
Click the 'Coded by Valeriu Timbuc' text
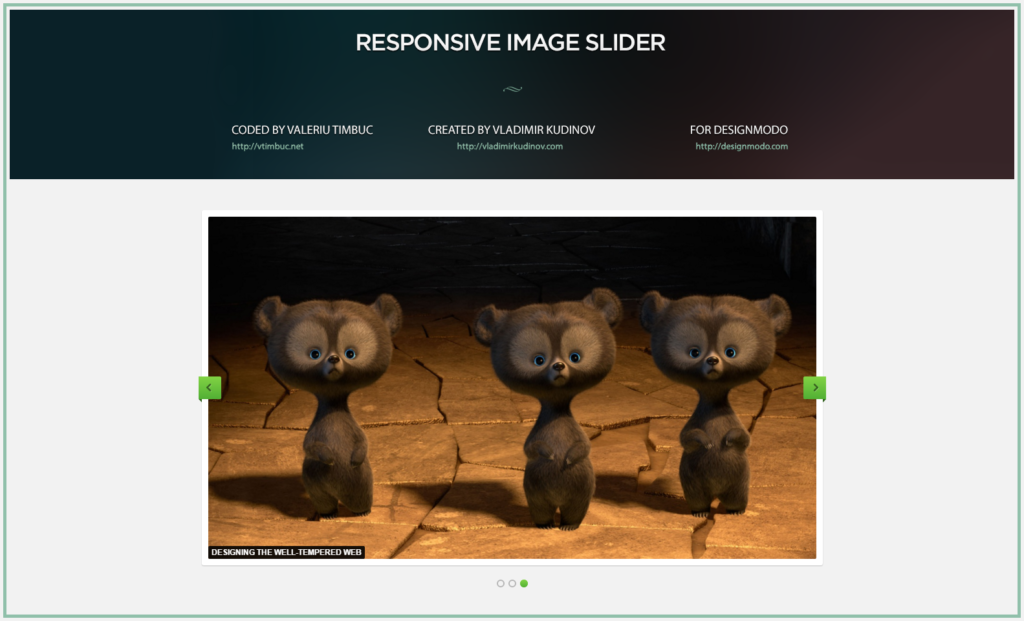click(x=302, y=130)
